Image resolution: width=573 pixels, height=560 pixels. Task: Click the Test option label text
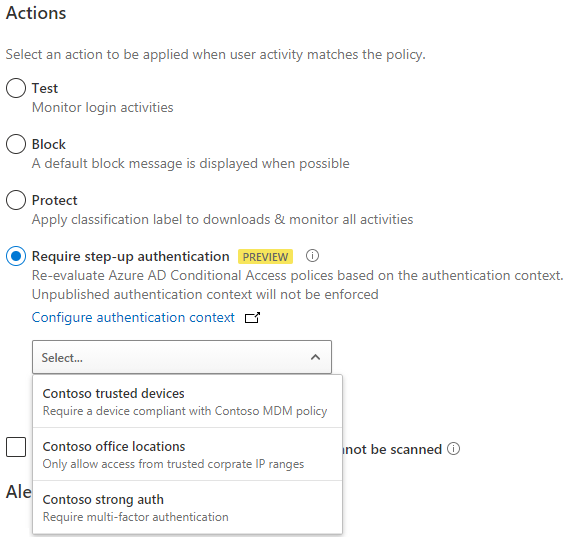point(45,88)
